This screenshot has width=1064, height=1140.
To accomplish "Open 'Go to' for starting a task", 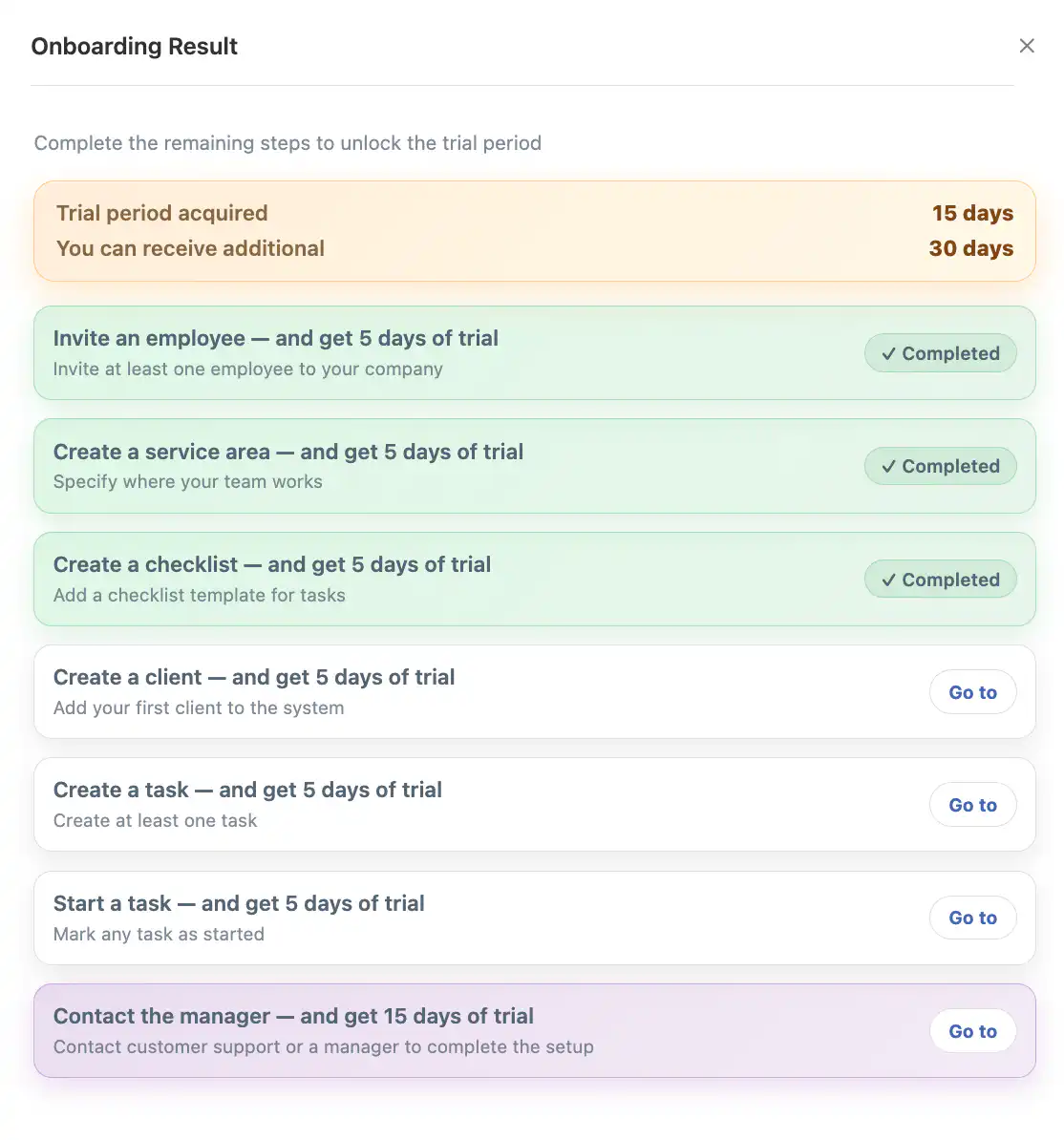I will (972, 918).
